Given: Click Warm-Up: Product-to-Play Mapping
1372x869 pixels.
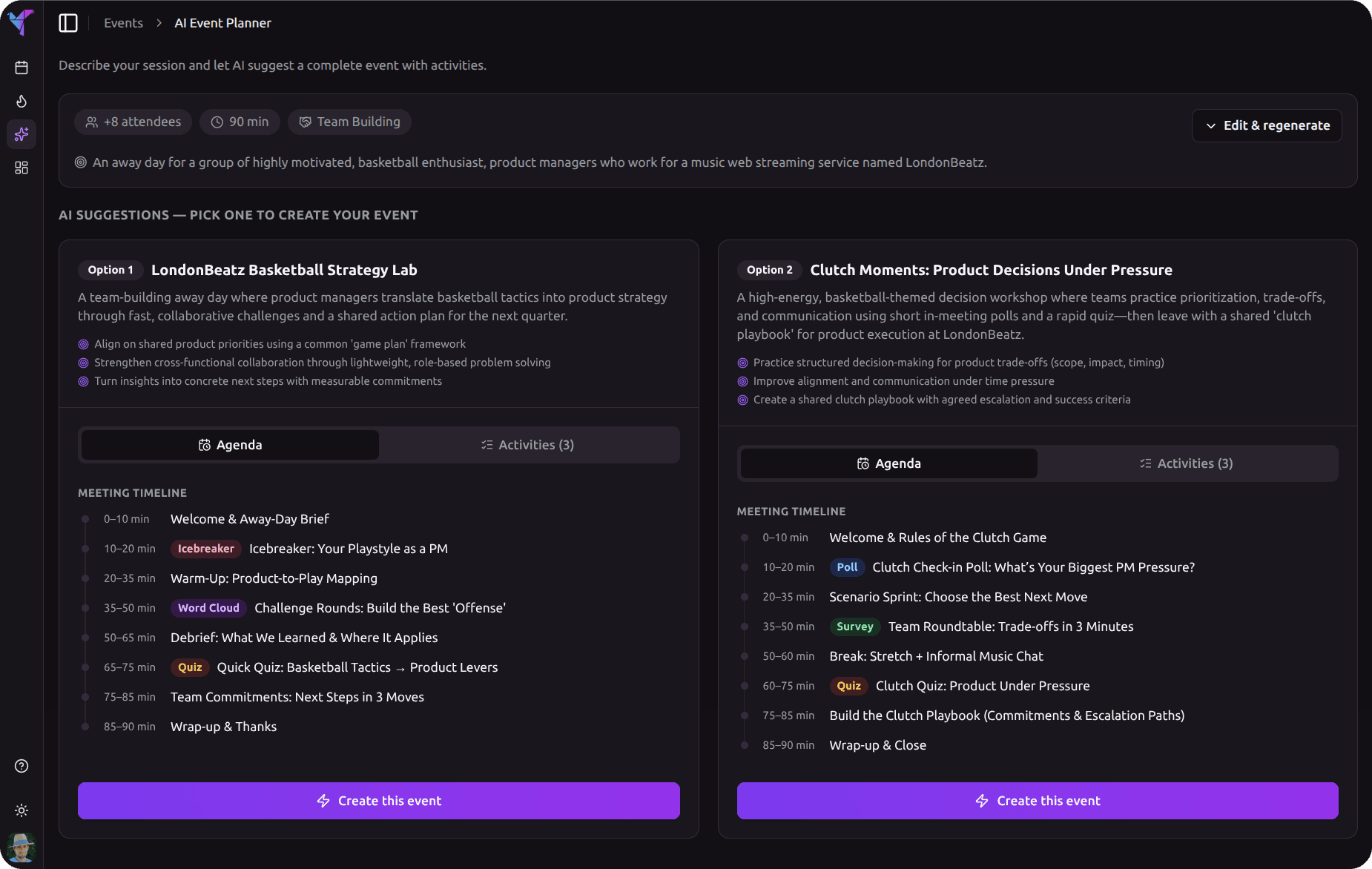Looking at the screenshot, I should click(x=274, y=578).
